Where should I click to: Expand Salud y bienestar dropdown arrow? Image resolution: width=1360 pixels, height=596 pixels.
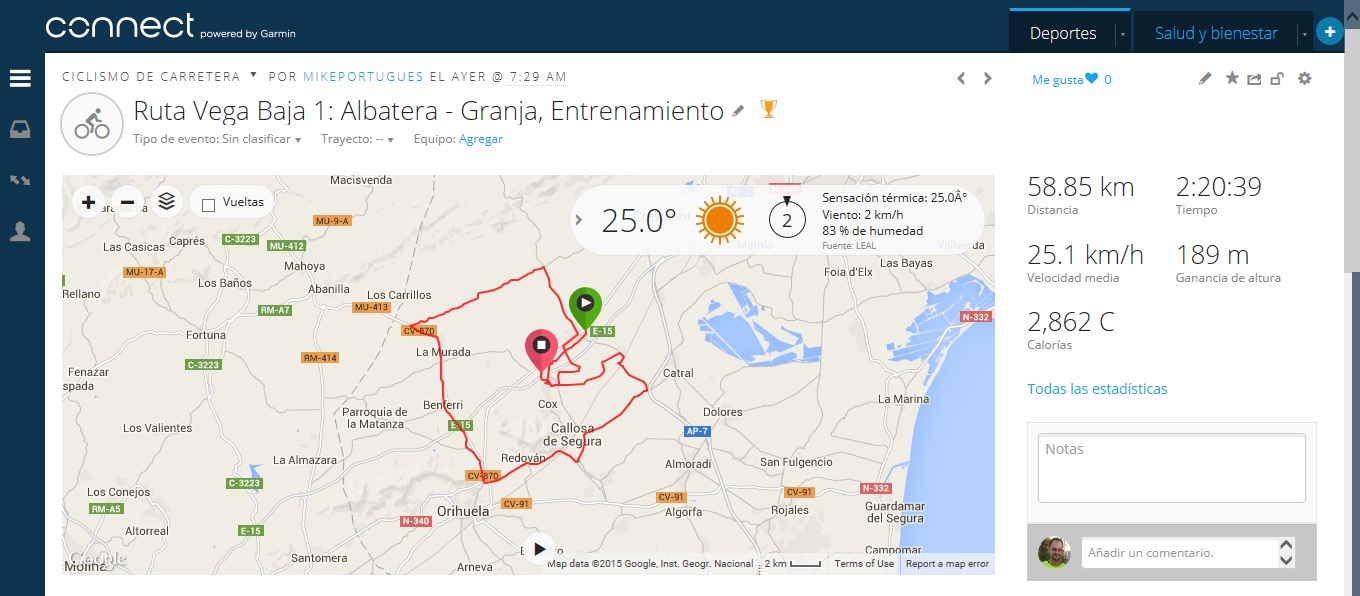click(1303, 34)
